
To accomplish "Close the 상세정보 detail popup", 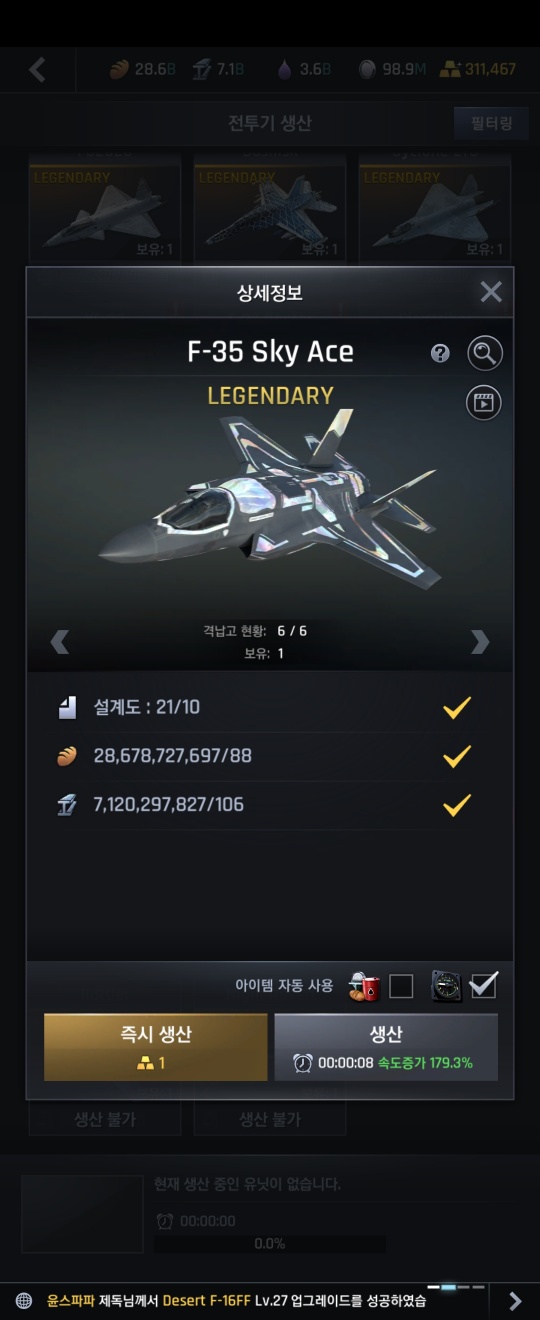I will [491, 292].
